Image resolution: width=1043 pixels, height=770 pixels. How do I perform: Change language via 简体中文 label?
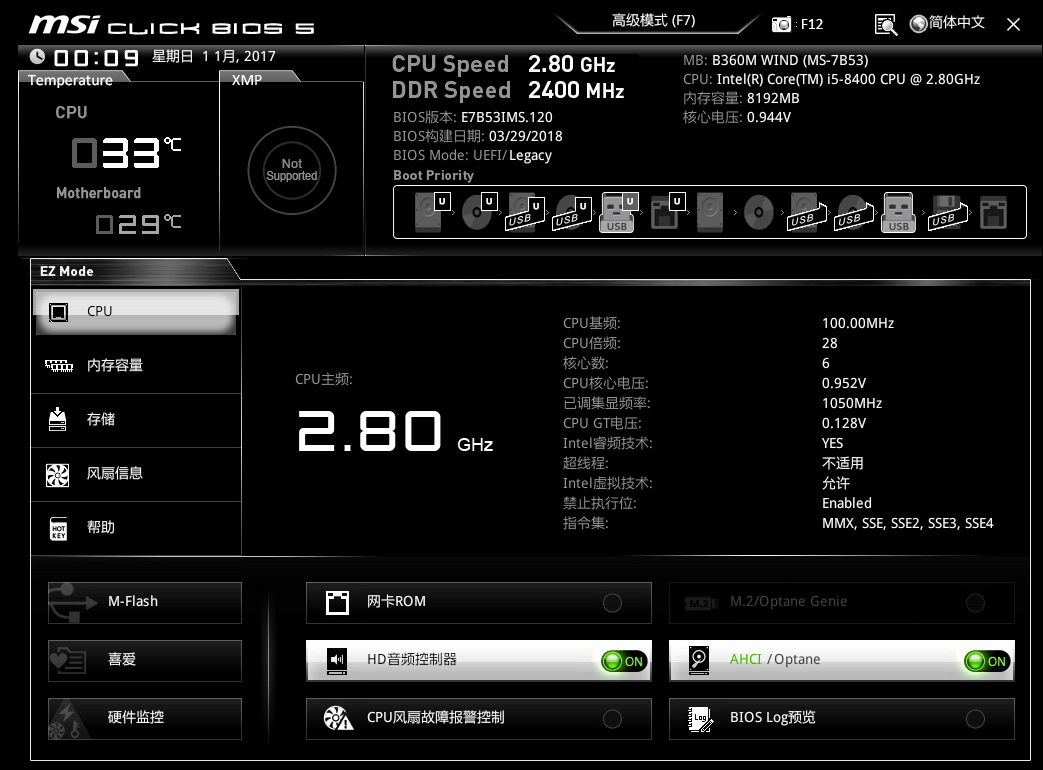957,23
